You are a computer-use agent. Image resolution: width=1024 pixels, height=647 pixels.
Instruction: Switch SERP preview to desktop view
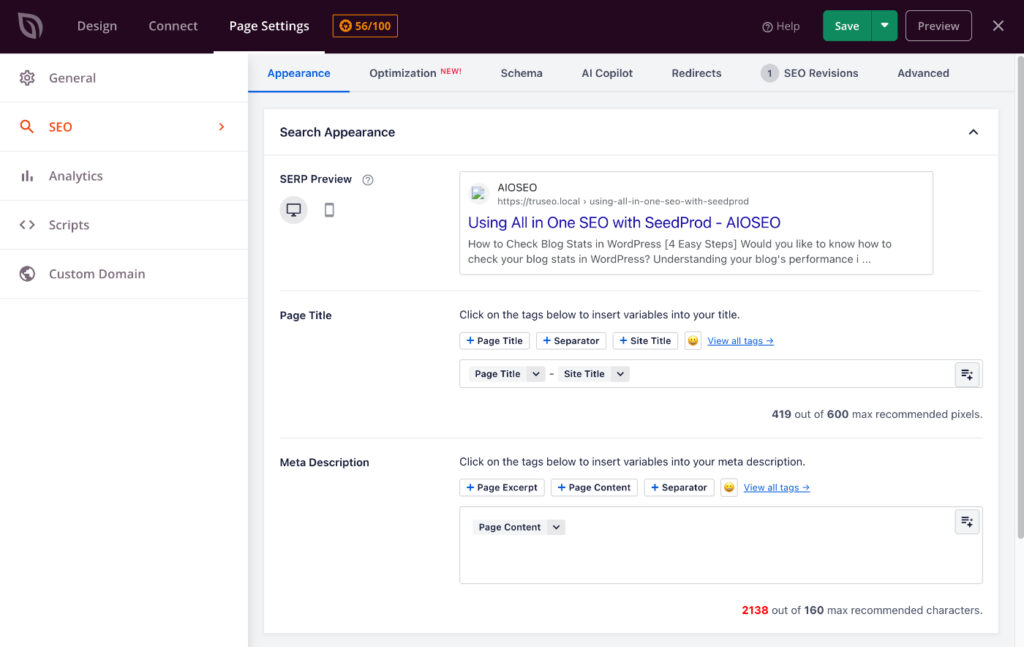click(x=293, y=210)
